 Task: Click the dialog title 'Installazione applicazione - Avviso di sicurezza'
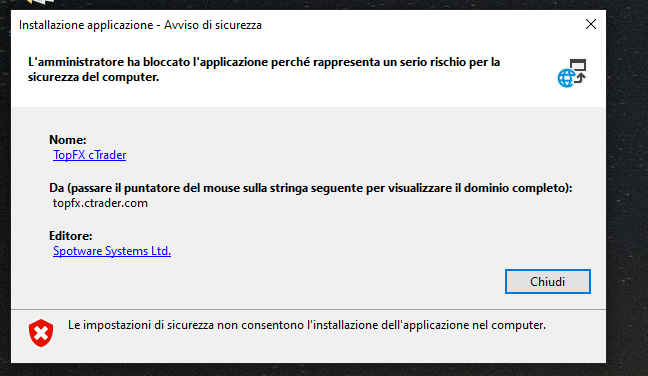pyautogui.click(x=141, y=25)
